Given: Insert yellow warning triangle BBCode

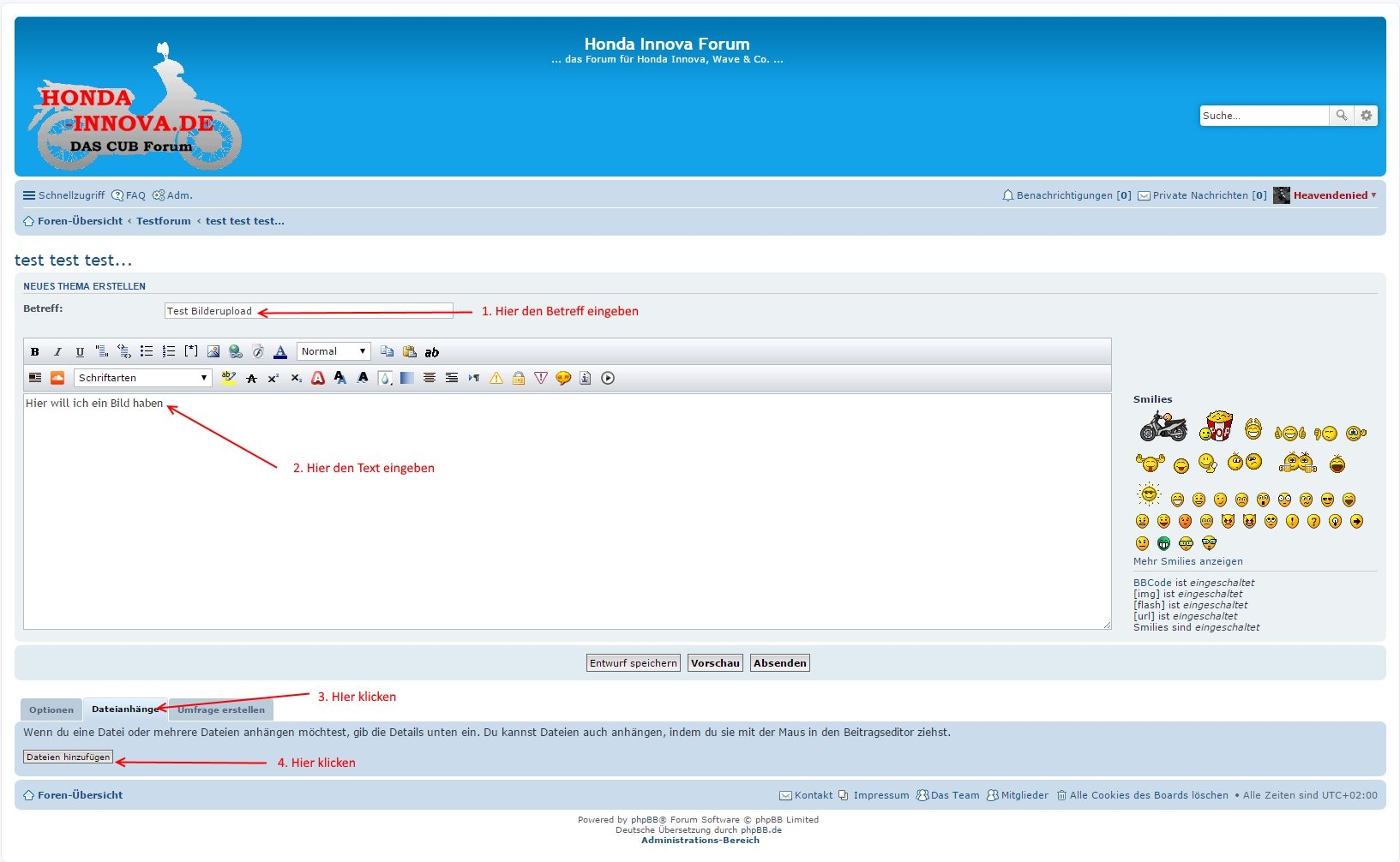Looking at the screenshot, I should tap(496, 378).
